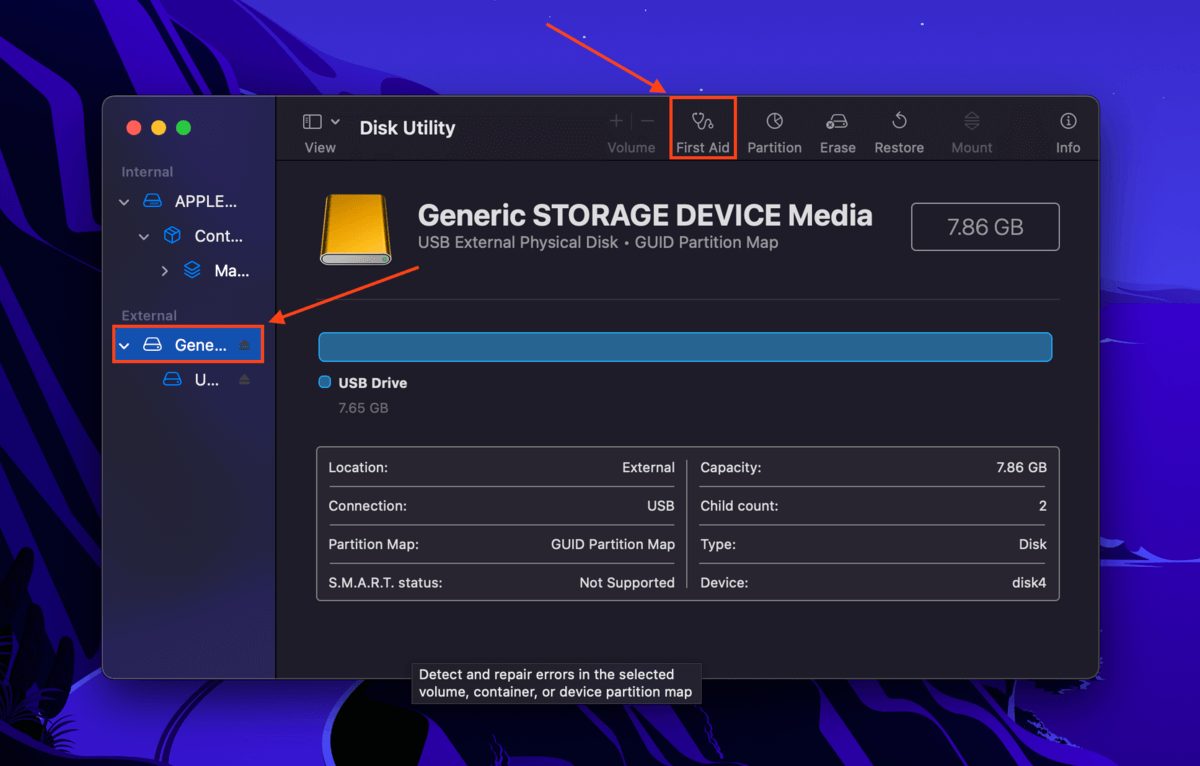Collapse the Gene... external disk
The image size is (1200, 766).
[x=124, y=345]
